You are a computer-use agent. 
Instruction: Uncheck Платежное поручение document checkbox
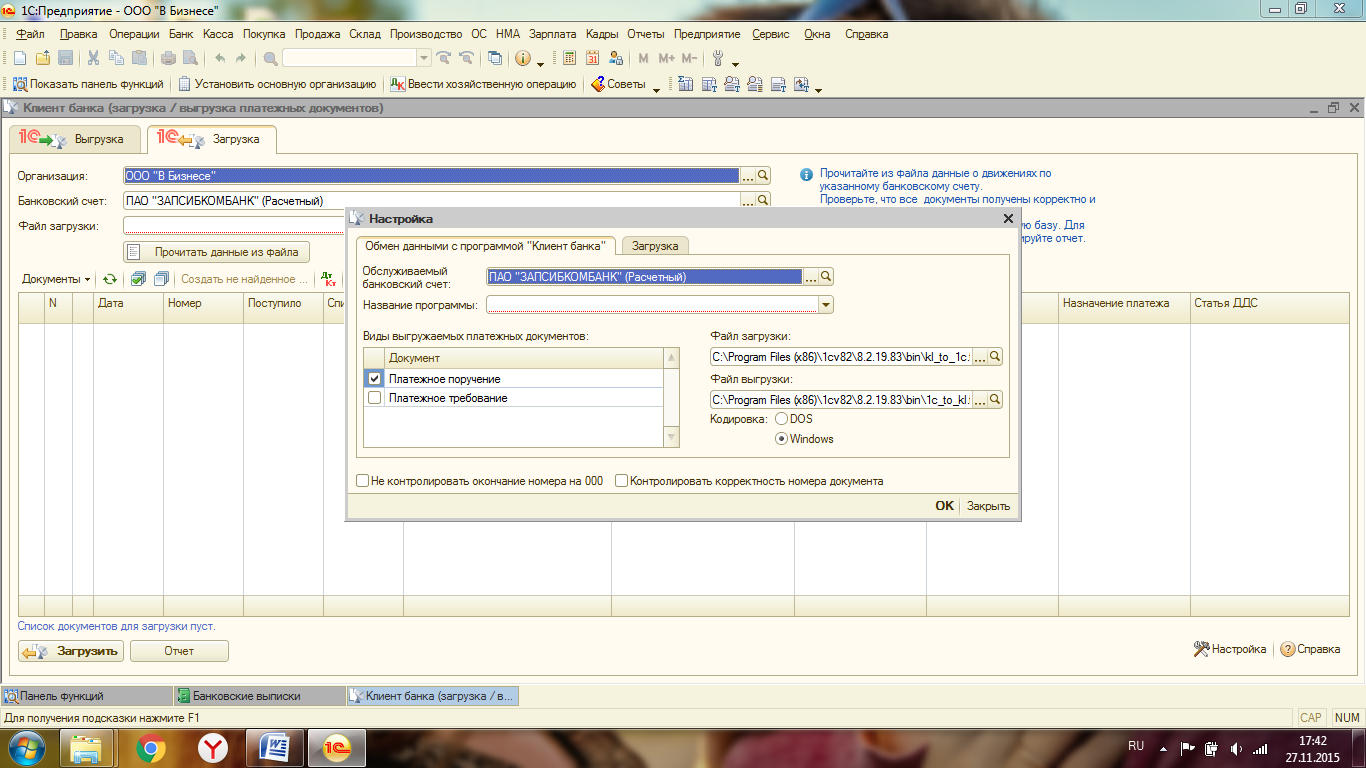pyautogui.click(x=375, y=379)
